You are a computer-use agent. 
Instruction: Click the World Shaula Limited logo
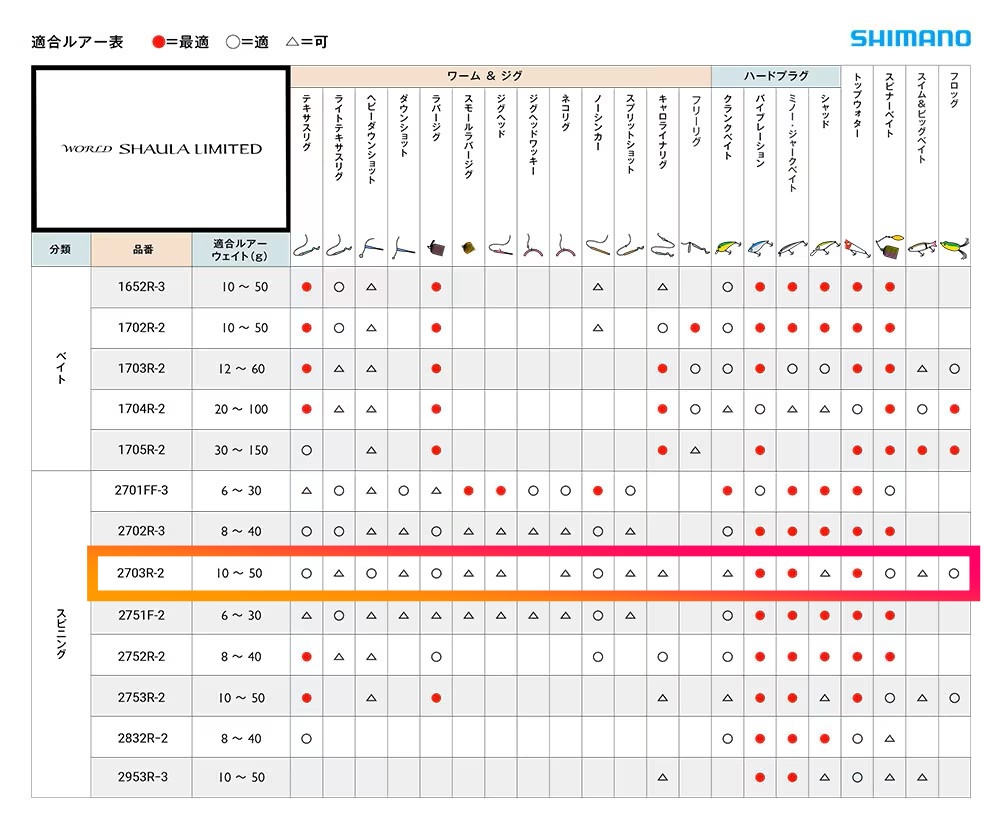pyautogui.click(x=161, y=149)
